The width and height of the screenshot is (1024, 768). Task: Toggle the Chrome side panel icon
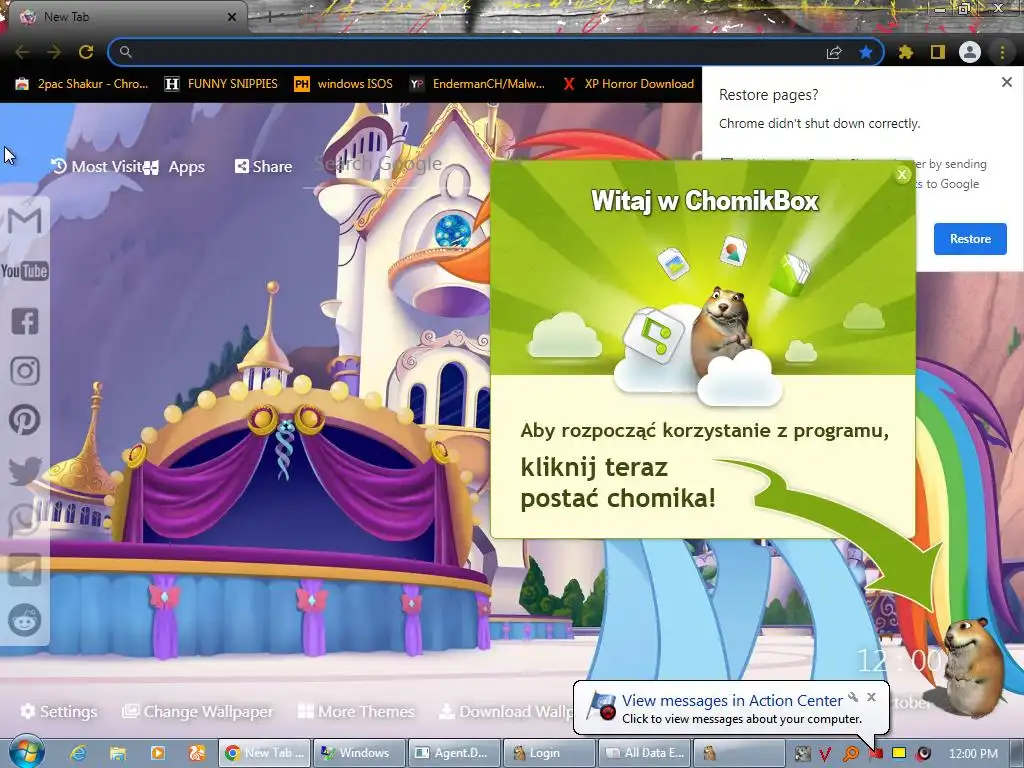point(938,52)
